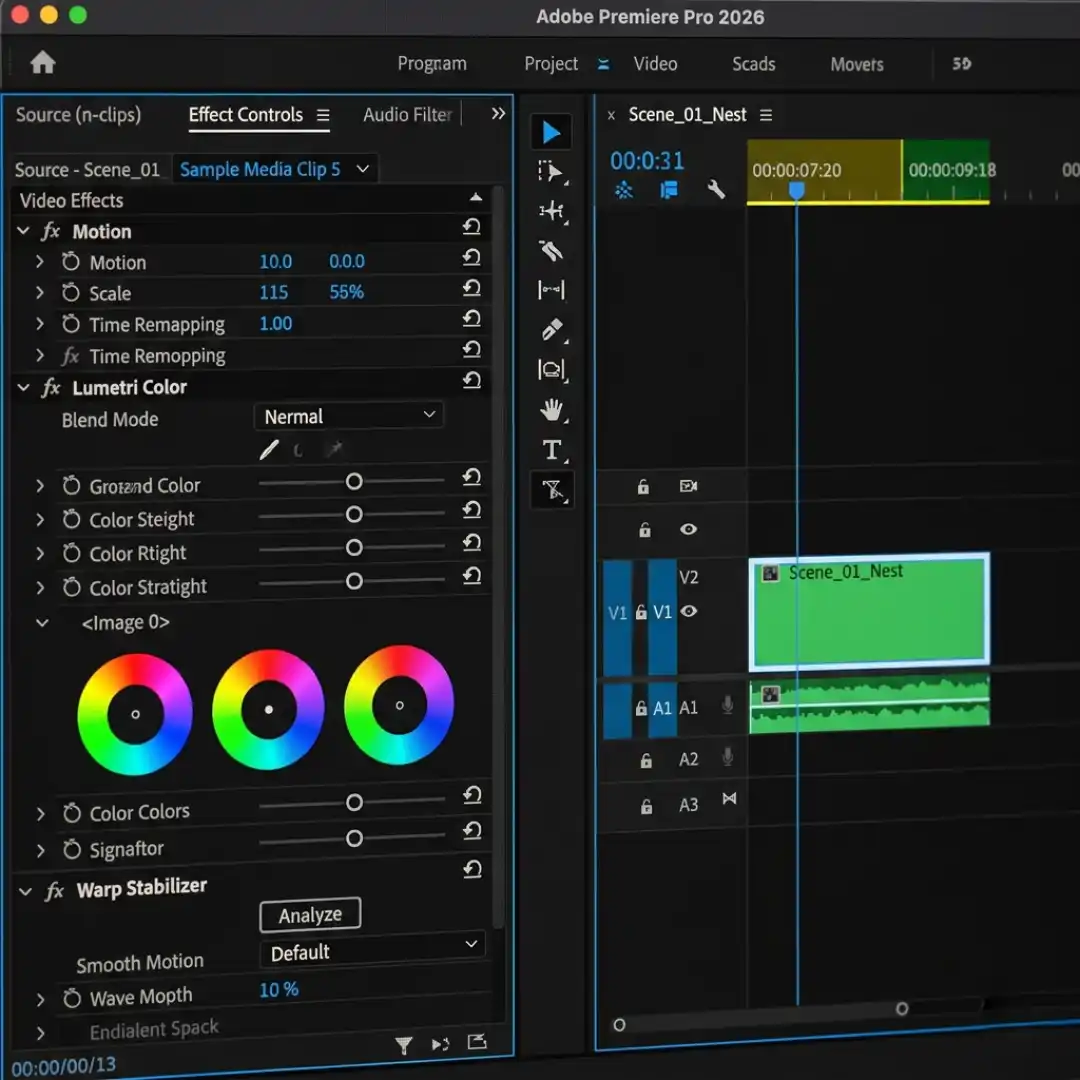1080x1080 pixels.
Task: Toggle V1 track eye visibility
Action: [x=688, y=611]
